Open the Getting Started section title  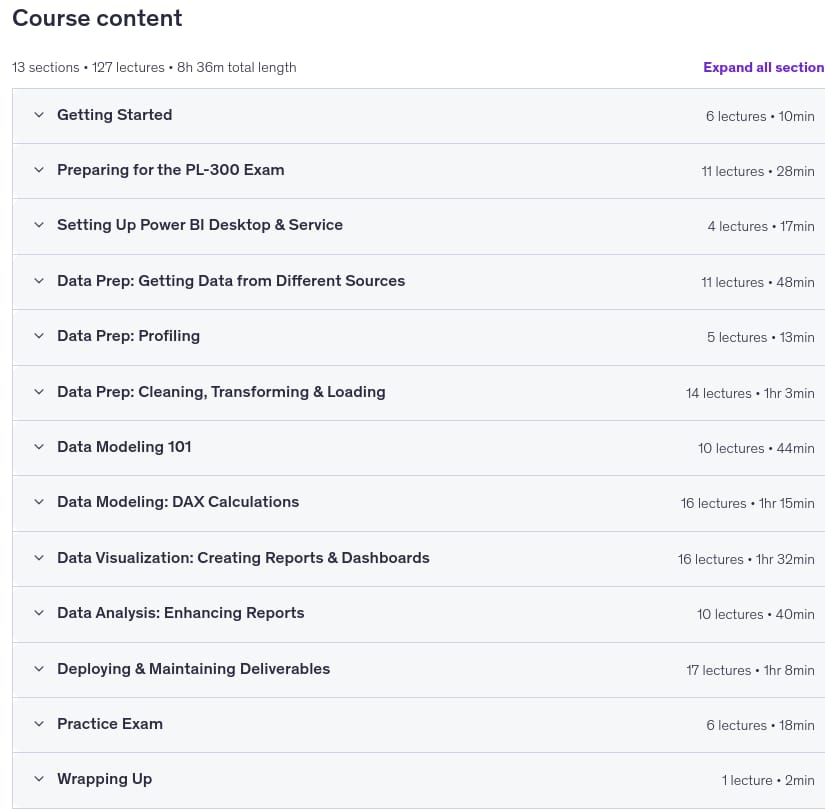(115, 115)
